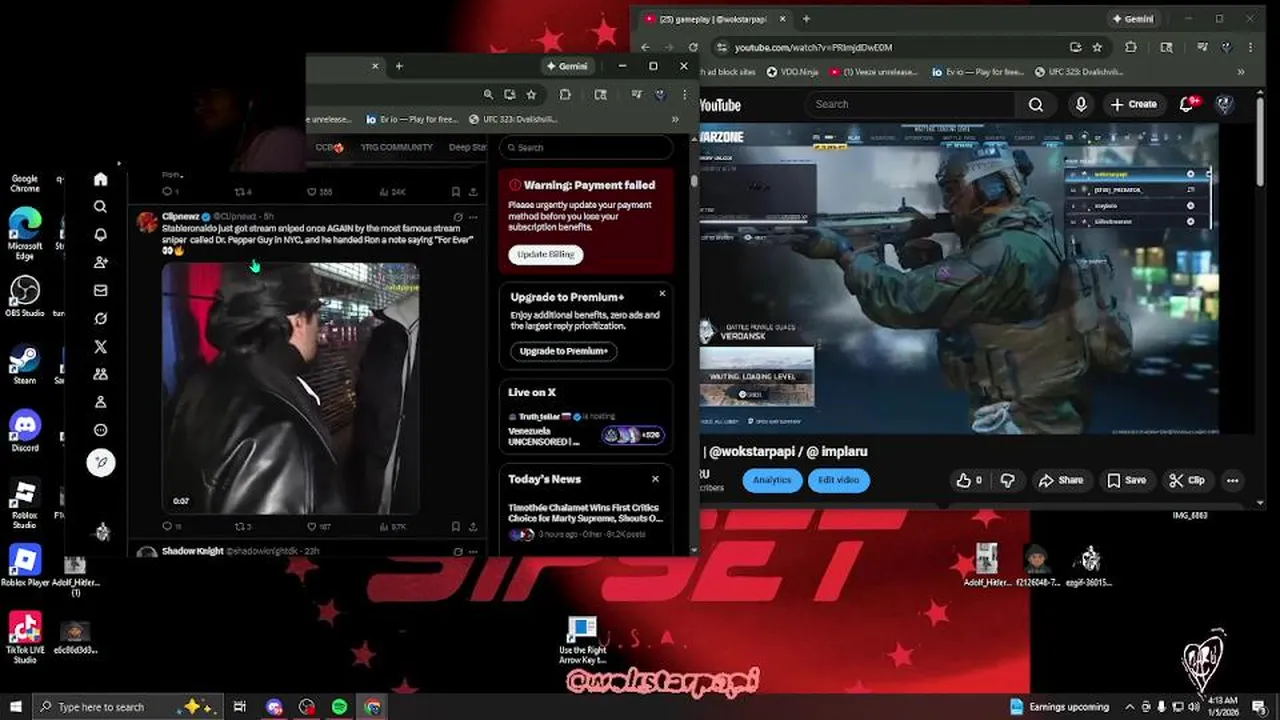Dislike the YouTube video
The height and width of the screenshot is (720, 1280).
1007,480
